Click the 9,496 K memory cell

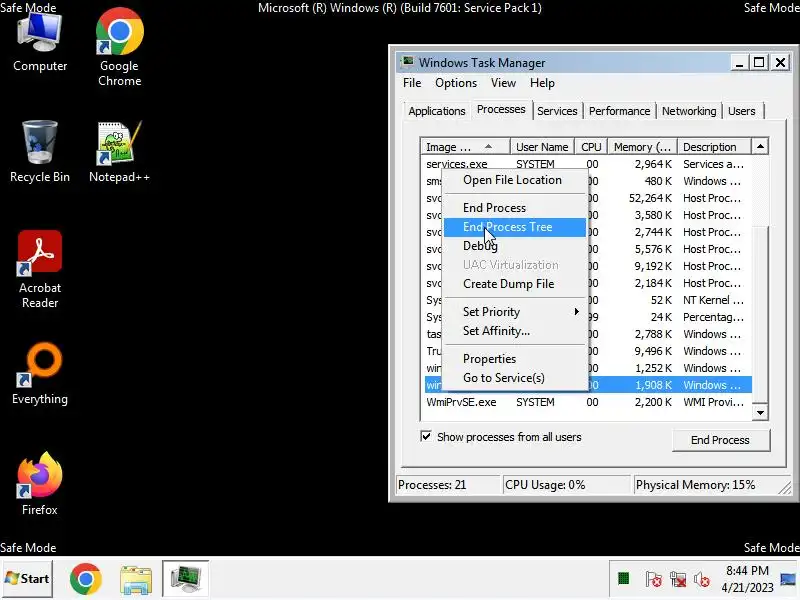pyautogui.click(x=653, y=351)
